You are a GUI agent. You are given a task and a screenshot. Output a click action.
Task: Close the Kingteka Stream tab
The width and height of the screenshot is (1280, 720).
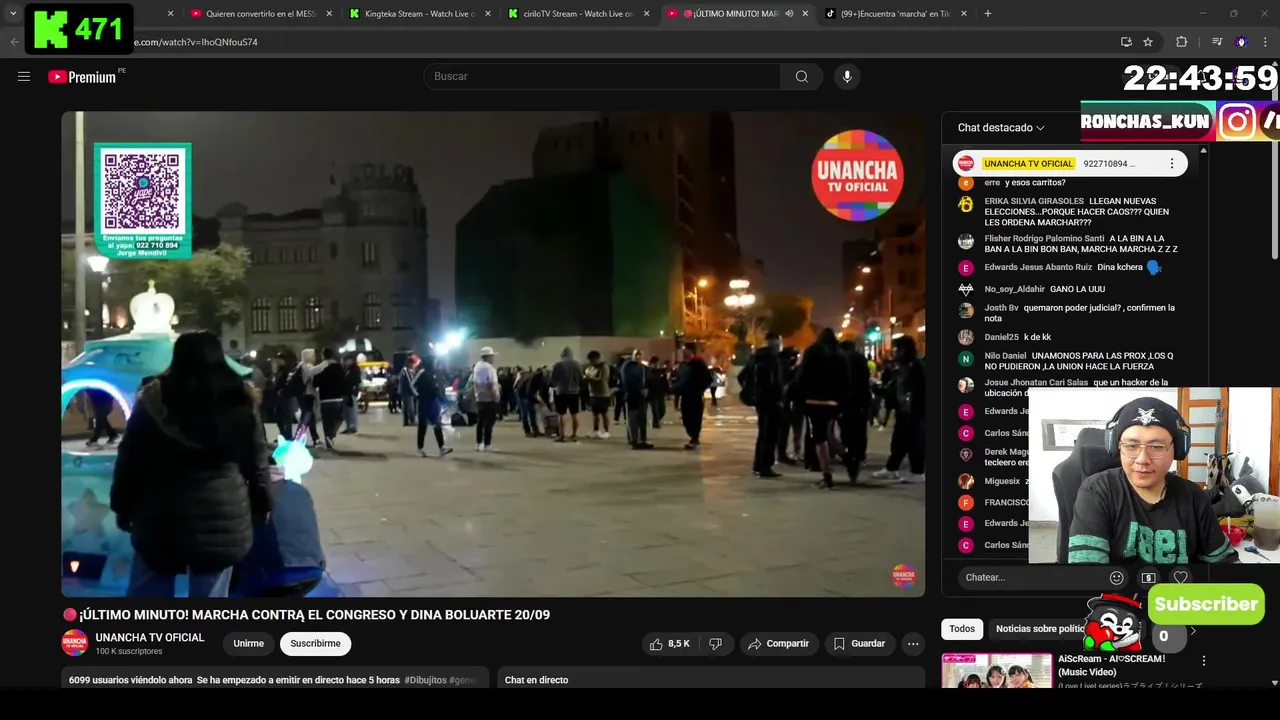pyautogui.click(x=488, y=14)
